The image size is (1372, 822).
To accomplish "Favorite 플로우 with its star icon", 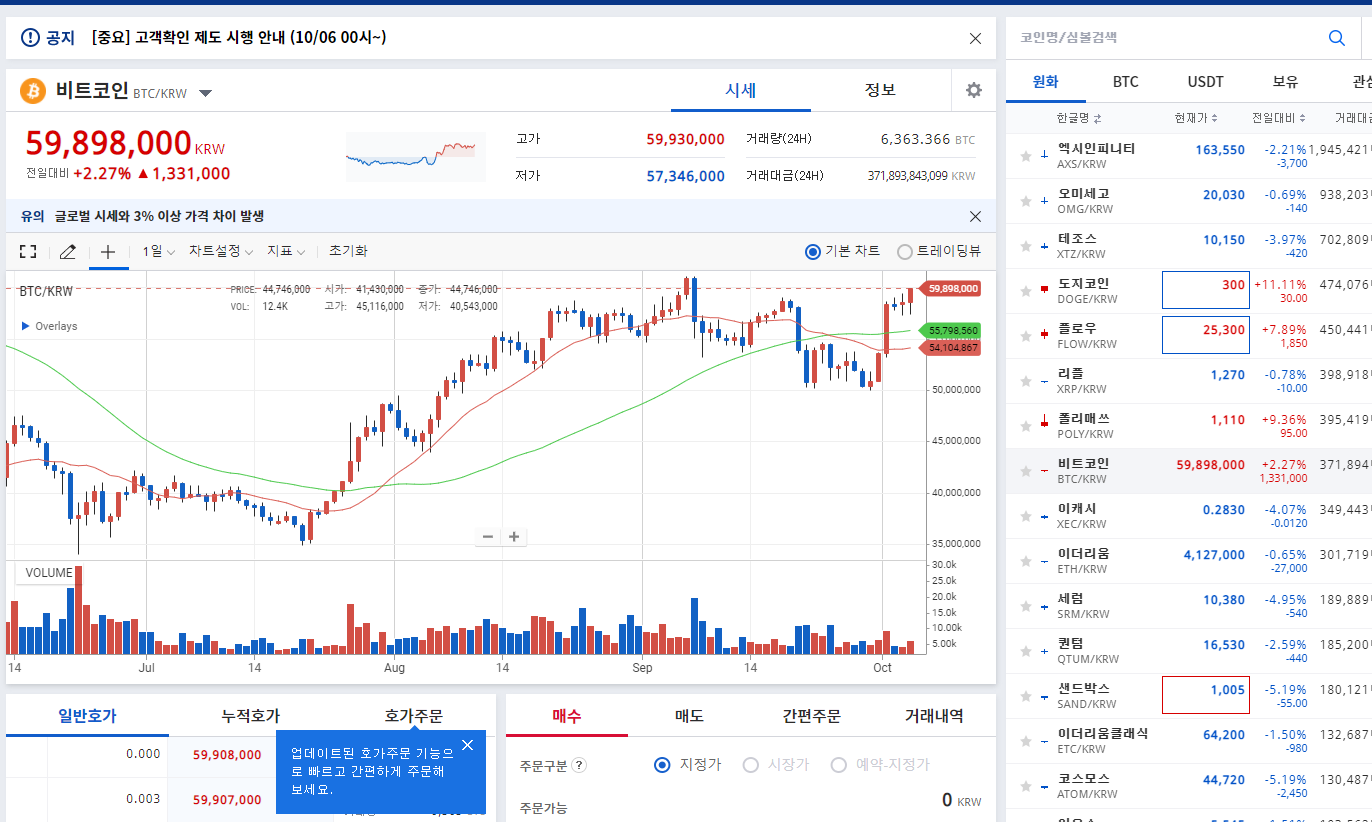I will click(1025, 336).
